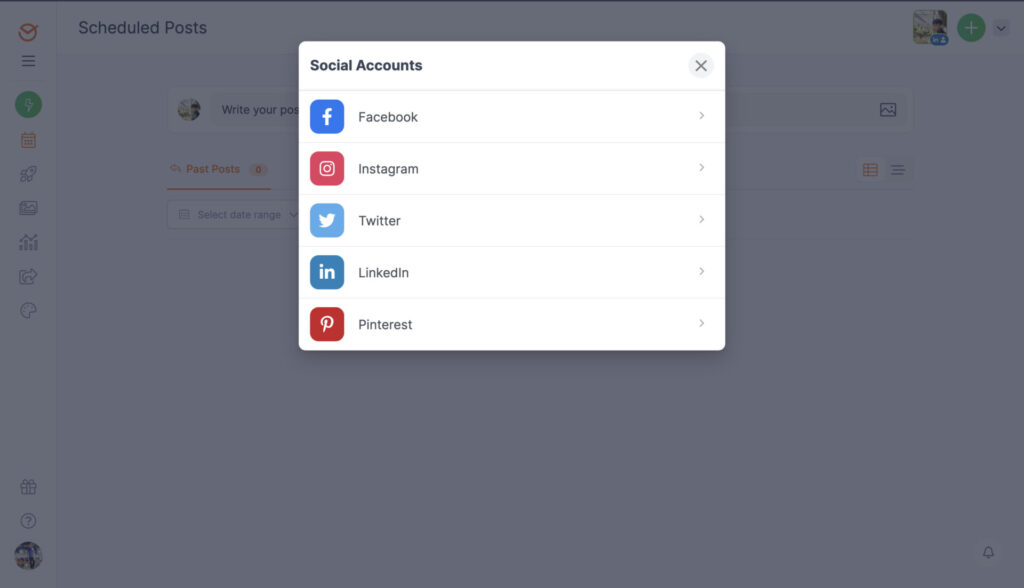This screenshot has width=1024, height=588.
Task: Choose Instagram from Social Accounts list
Action: tap(511, 169)
